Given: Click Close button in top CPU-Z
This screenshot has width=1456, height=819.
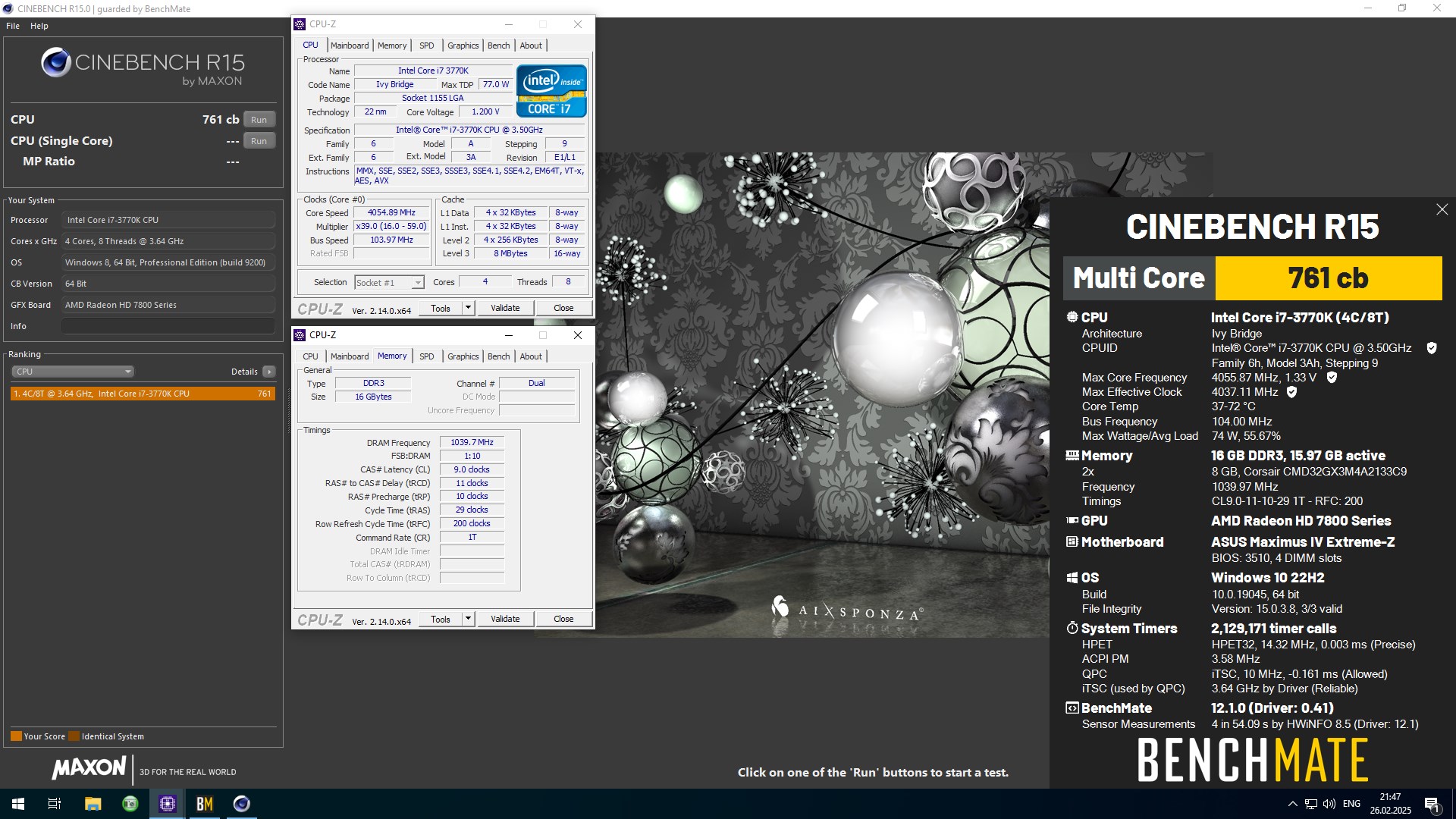Looking at the screenshot, I should [563, 309].
